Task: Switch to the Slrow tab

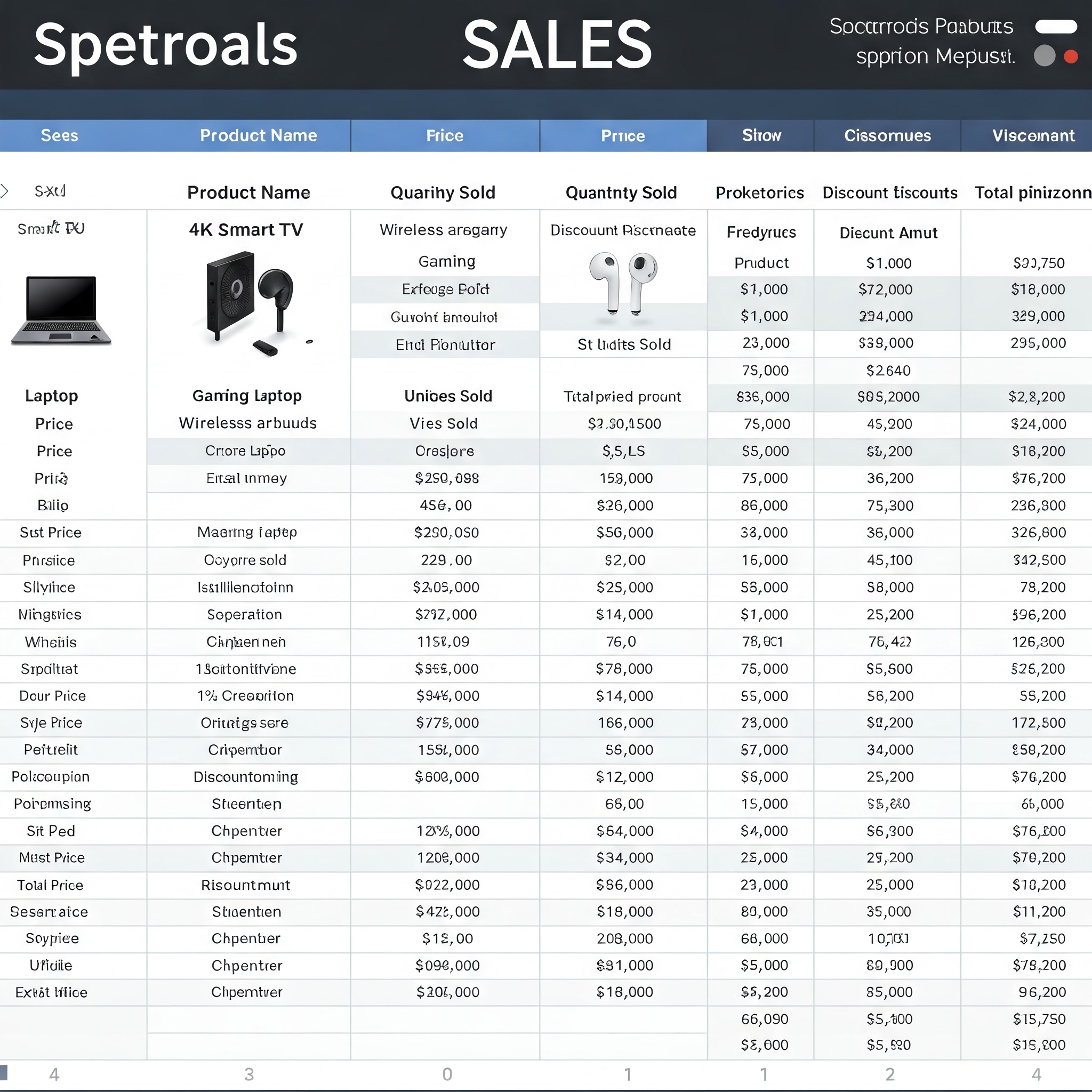Action: (761, 135)
